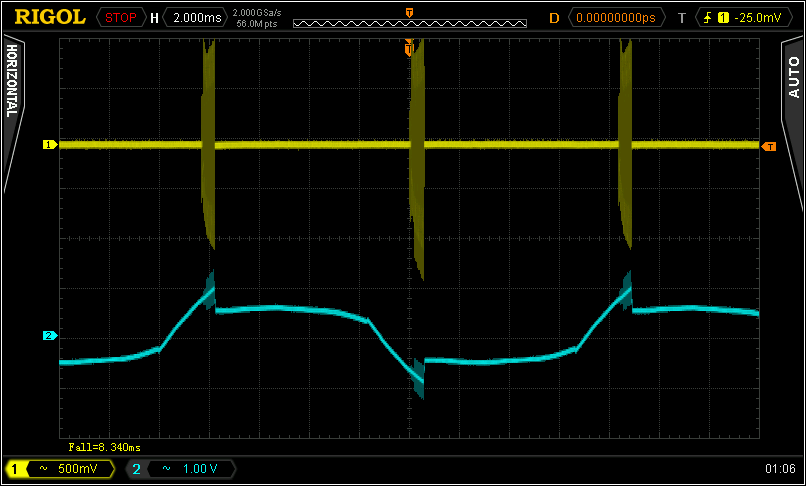Click the orange trigger level marker on right edge
806x486 pixels.
pyautogui.click(x=769, y=147)
